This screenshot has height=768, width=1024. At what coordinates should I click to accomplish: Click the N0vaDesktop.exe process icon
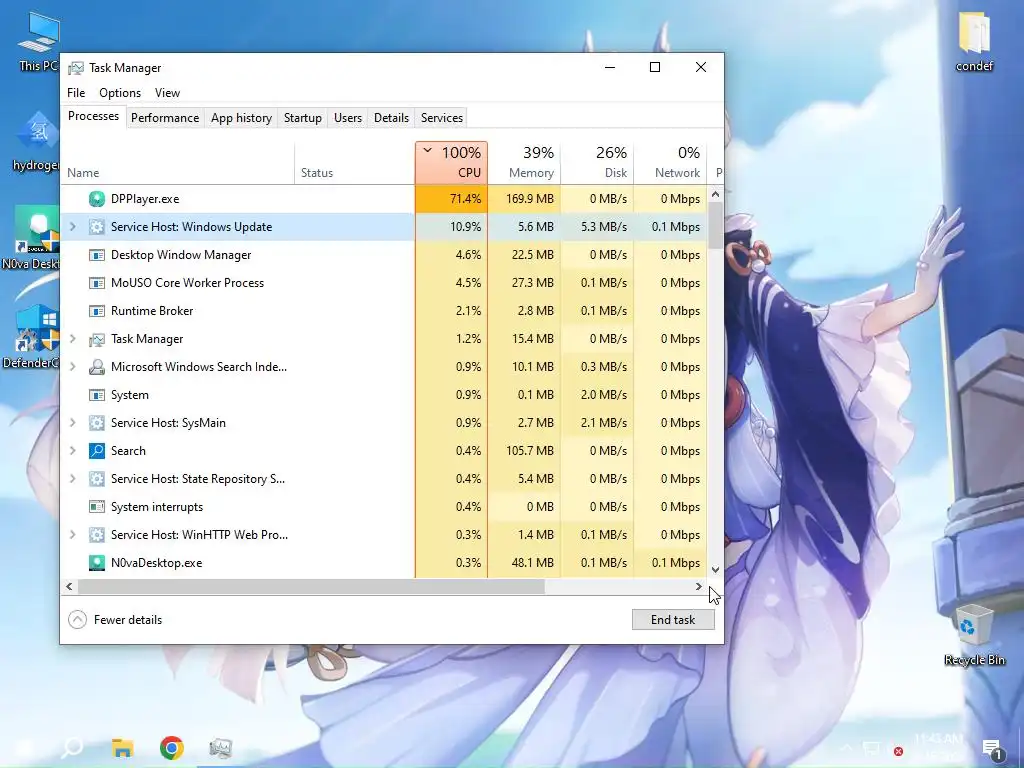click(x=97, y=563)
